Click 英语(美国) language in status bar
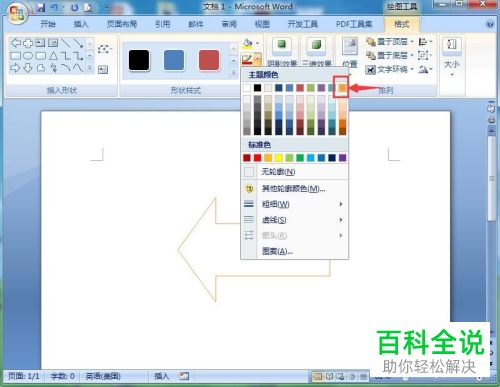The height and width of the screenshot is (387, 500). click(x=103, y=376)
